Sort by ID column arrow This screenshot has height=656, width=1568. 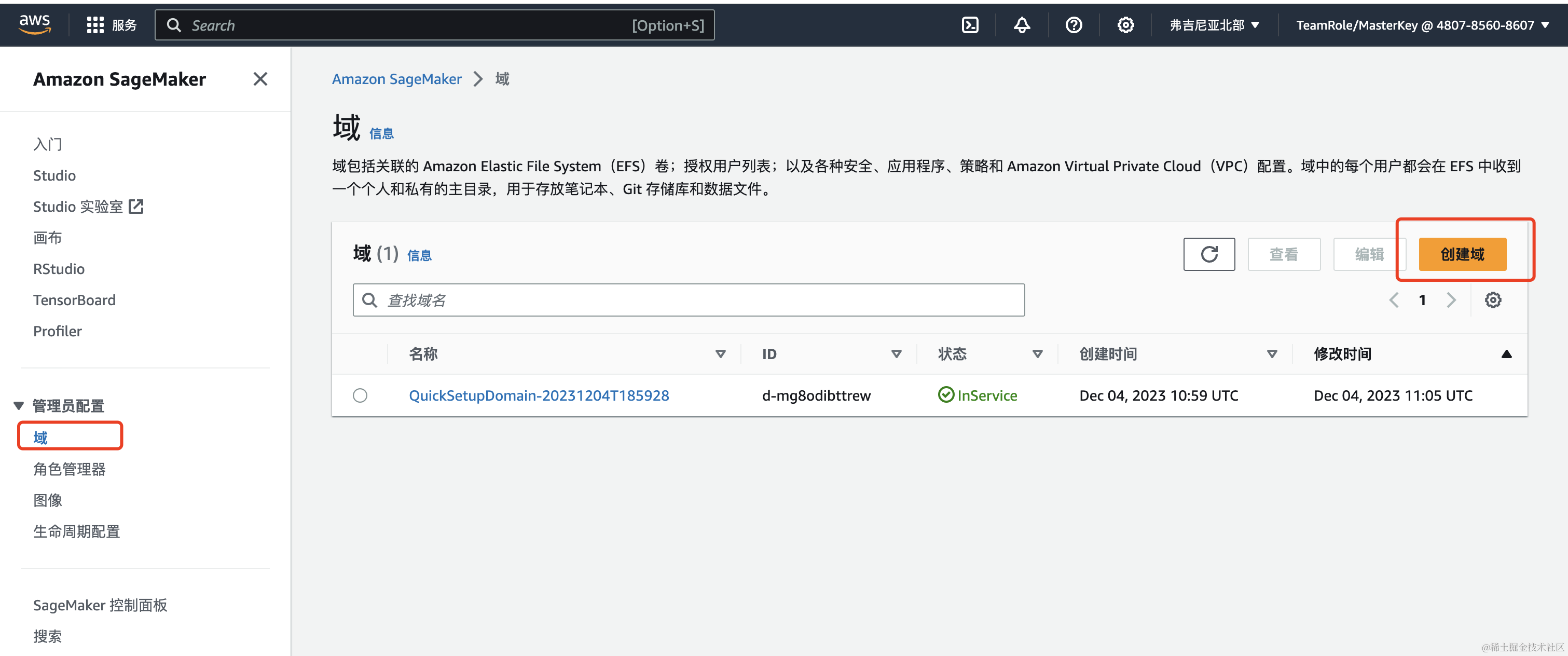click(x=896, y=354)
